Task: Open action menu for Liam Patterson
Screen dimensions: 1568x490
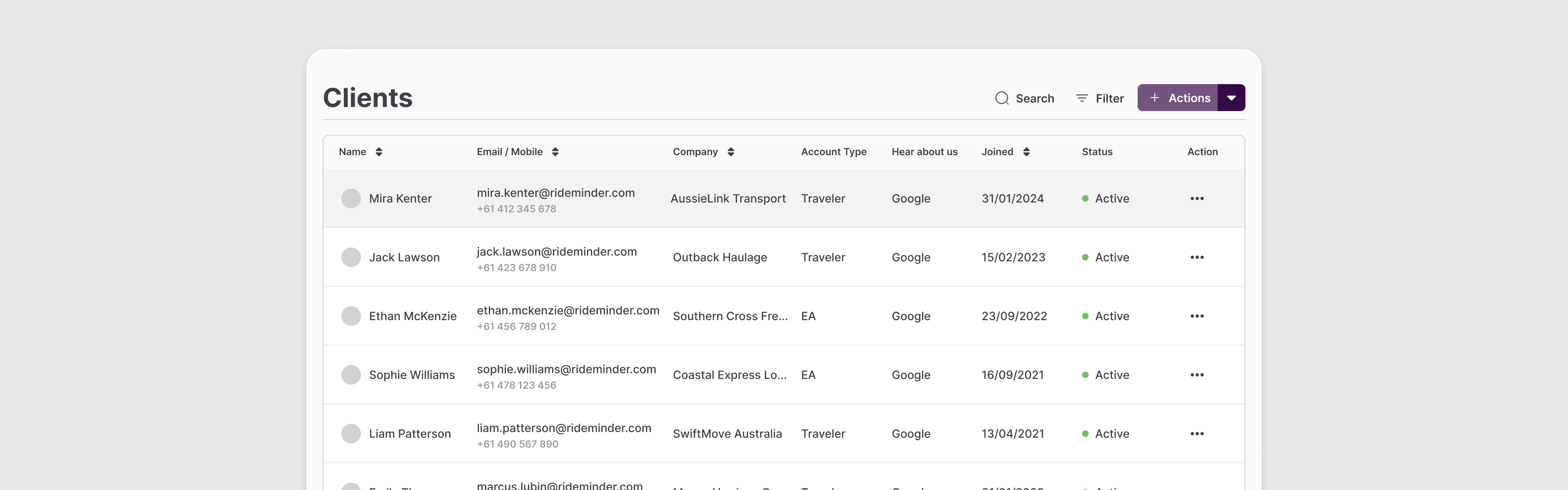Action: (1197, 434)
